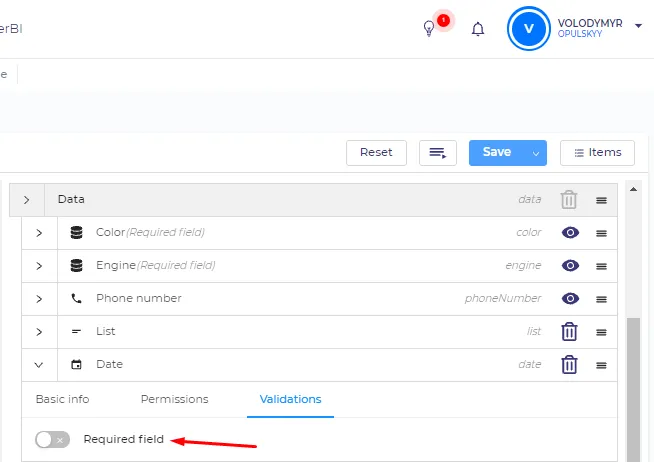654x462 pixels.
Task: Click the italic engine key label
Action: 523,265
